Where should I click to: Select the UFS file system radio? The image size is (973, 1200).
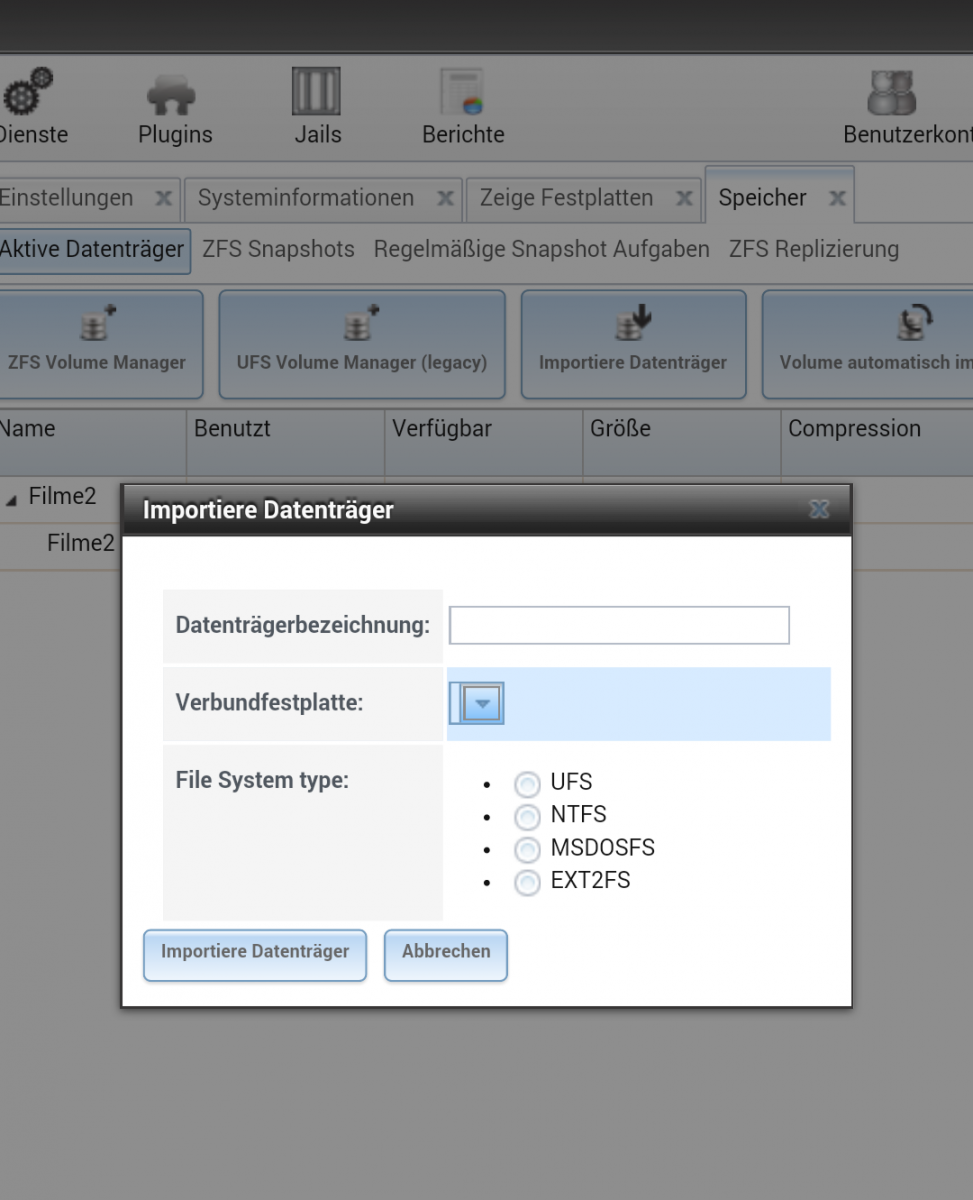[526, 784]
